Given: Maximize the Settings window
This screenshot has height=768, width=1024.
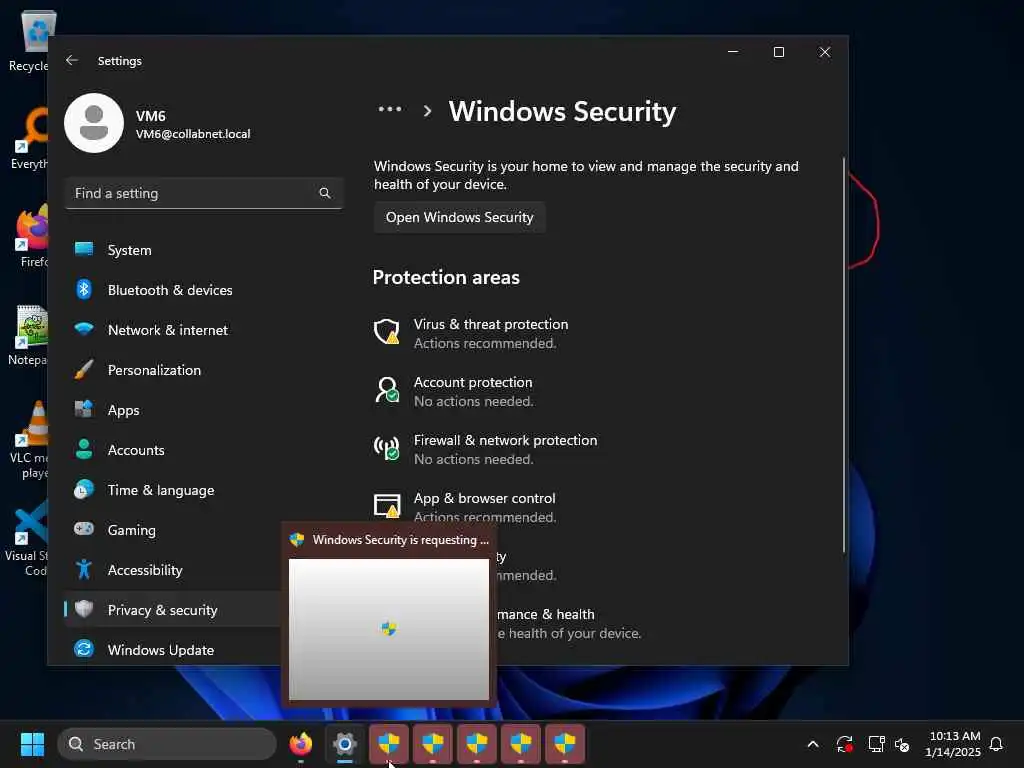Looking at the screenshot, I should 779,52.
